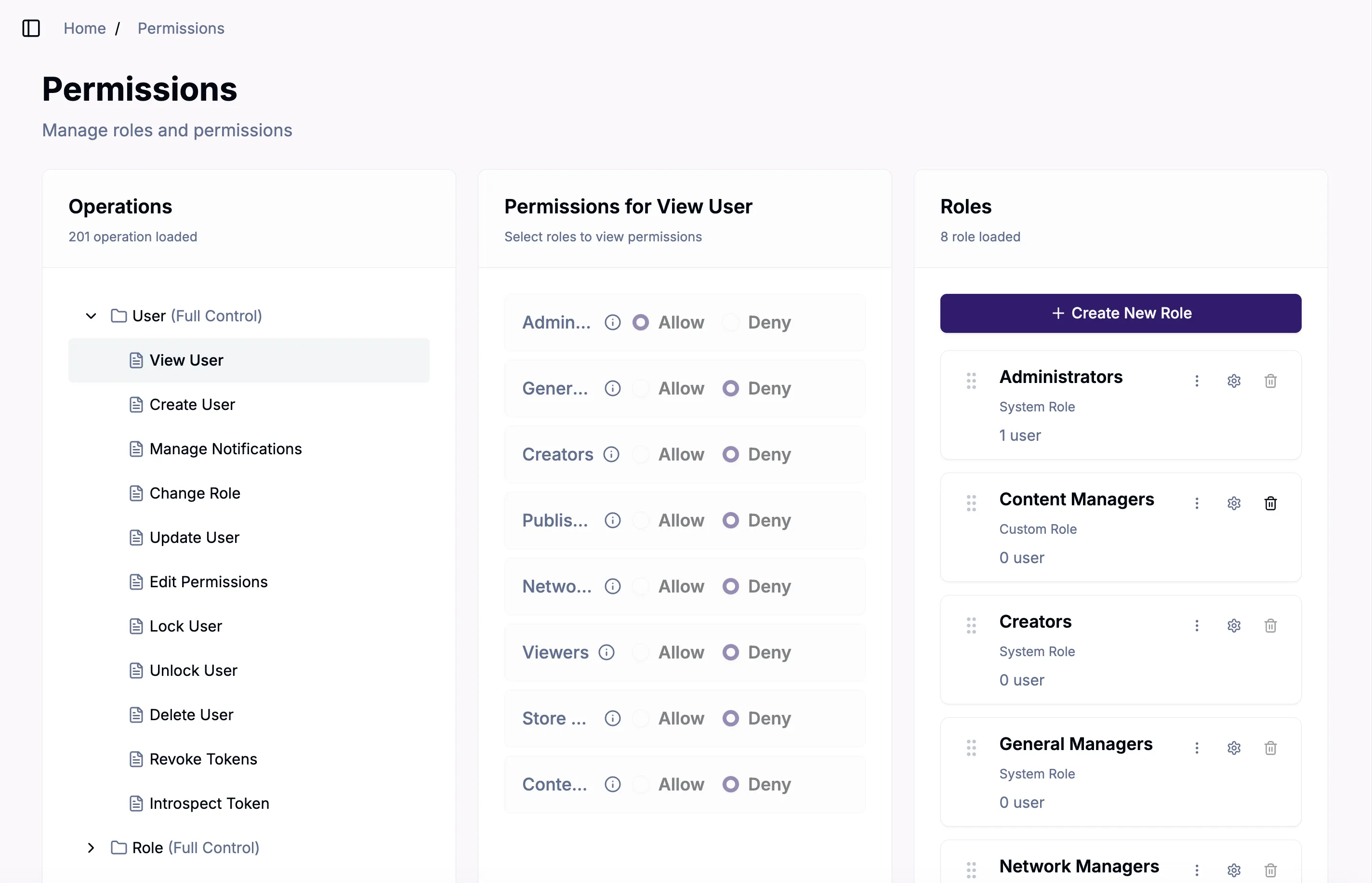Open gear settings for General Managers
The width and height of the screenshot is (1372, 883).
1234,748
